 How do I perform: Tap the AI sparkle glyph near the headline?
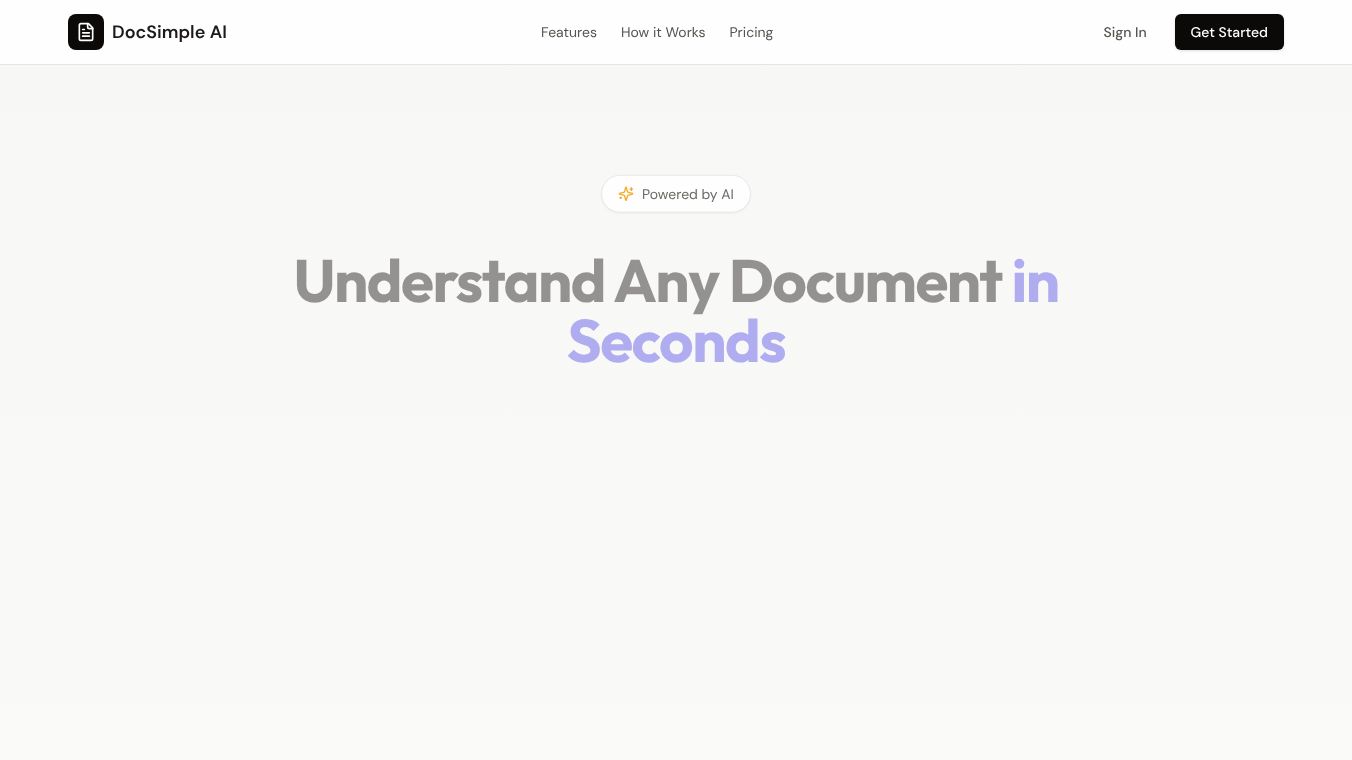[626, 194]
